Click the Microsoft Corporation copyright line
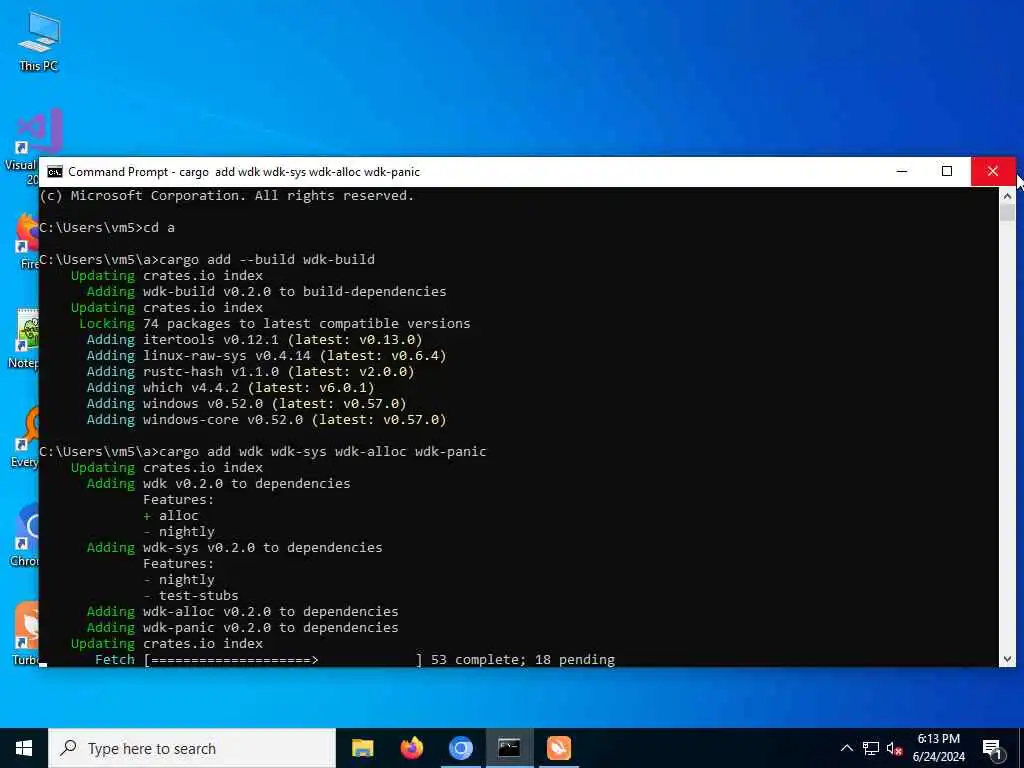Image resolution: width=1024 pixels, height=768 pixels. (x=227, y=195)
